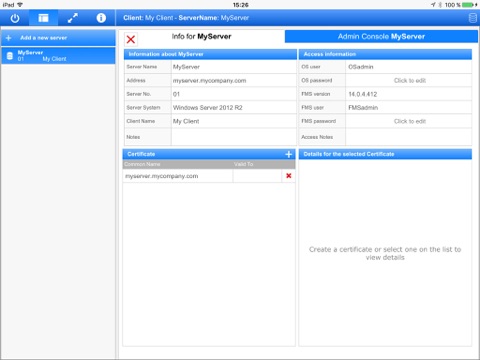Click the Client Name field My Client
Image resolution: width=480 pixels, height=360 pixels.
pyautogui.click(x=233, y=121)
